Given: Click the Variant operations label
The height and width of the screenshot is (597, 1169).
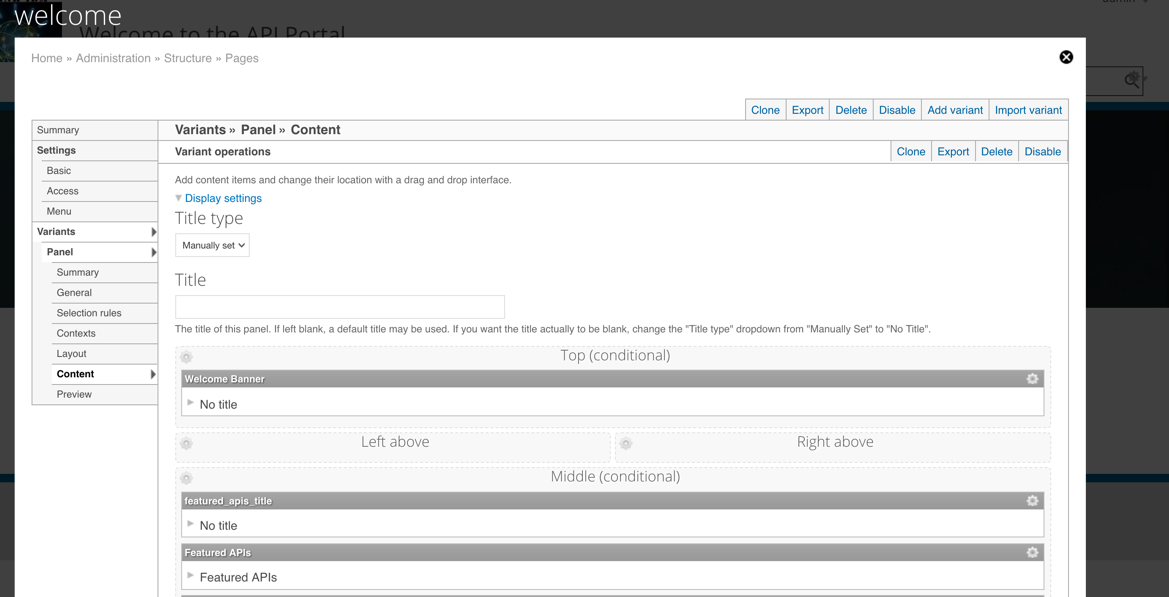Looking at the screenshot, I should [x=223, y=151].
